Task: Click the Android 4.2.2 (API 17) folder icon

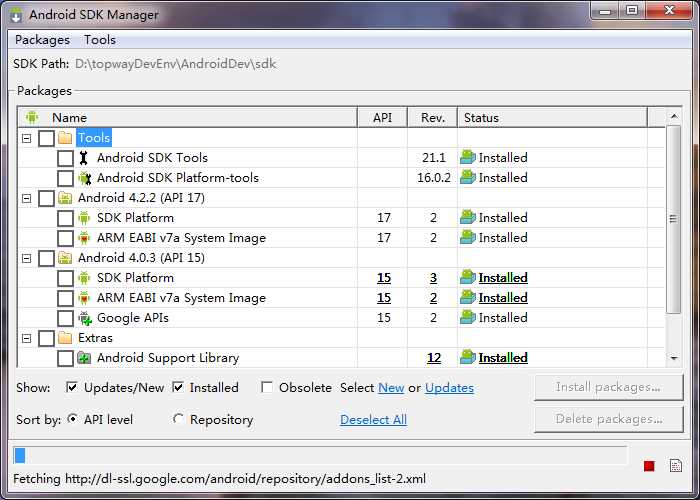Action: coord(65,198)
